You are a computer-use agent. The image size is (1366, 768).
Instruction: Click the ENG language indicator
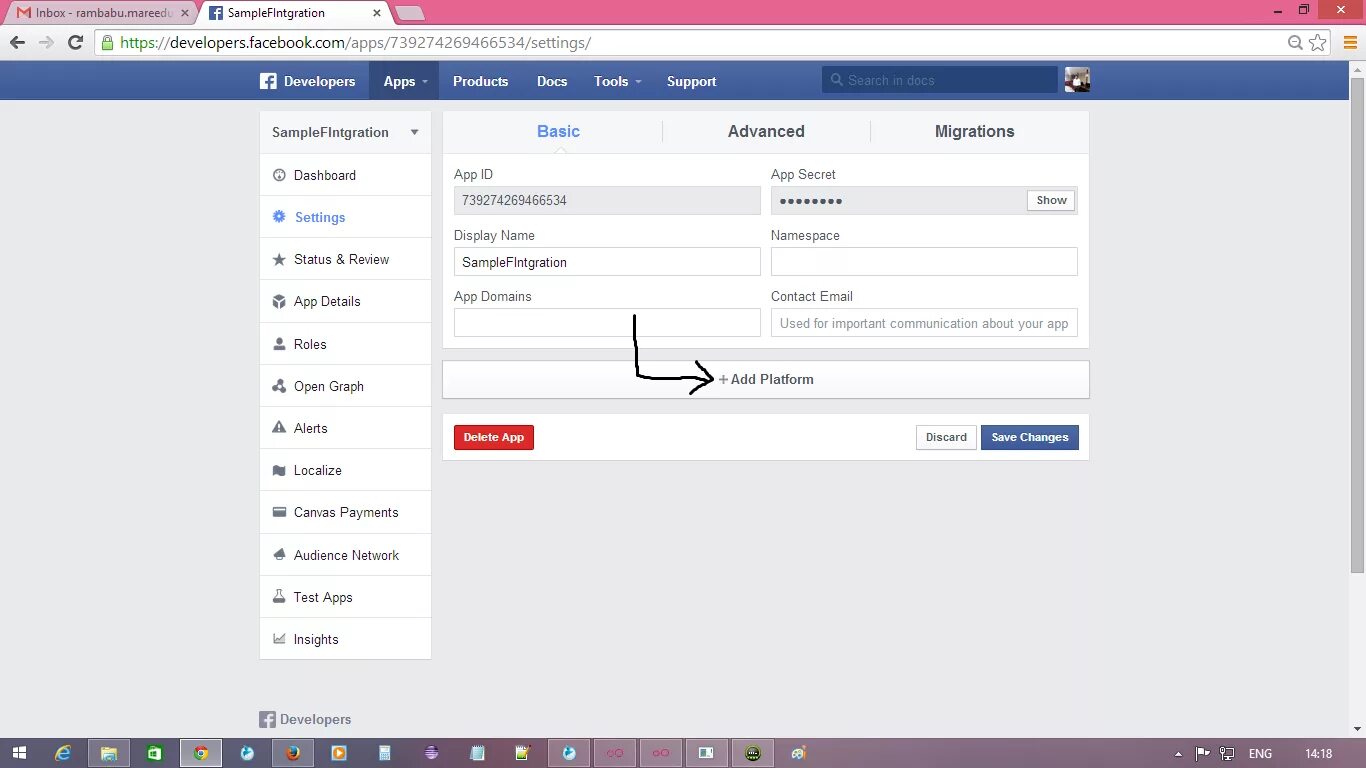click(1260, 753)
